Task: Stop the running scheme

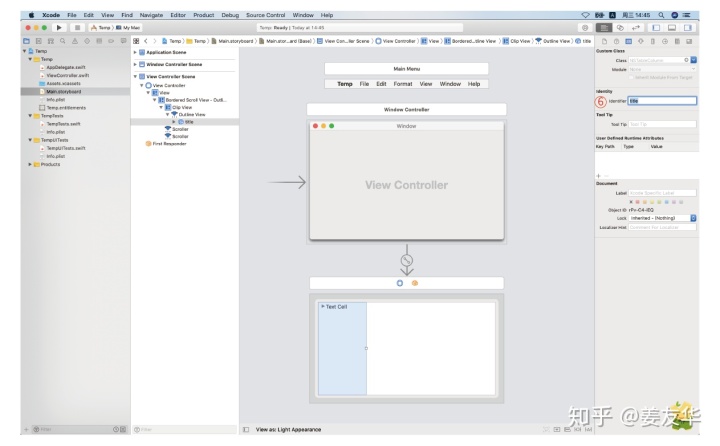Action: [x=77, y=28]
